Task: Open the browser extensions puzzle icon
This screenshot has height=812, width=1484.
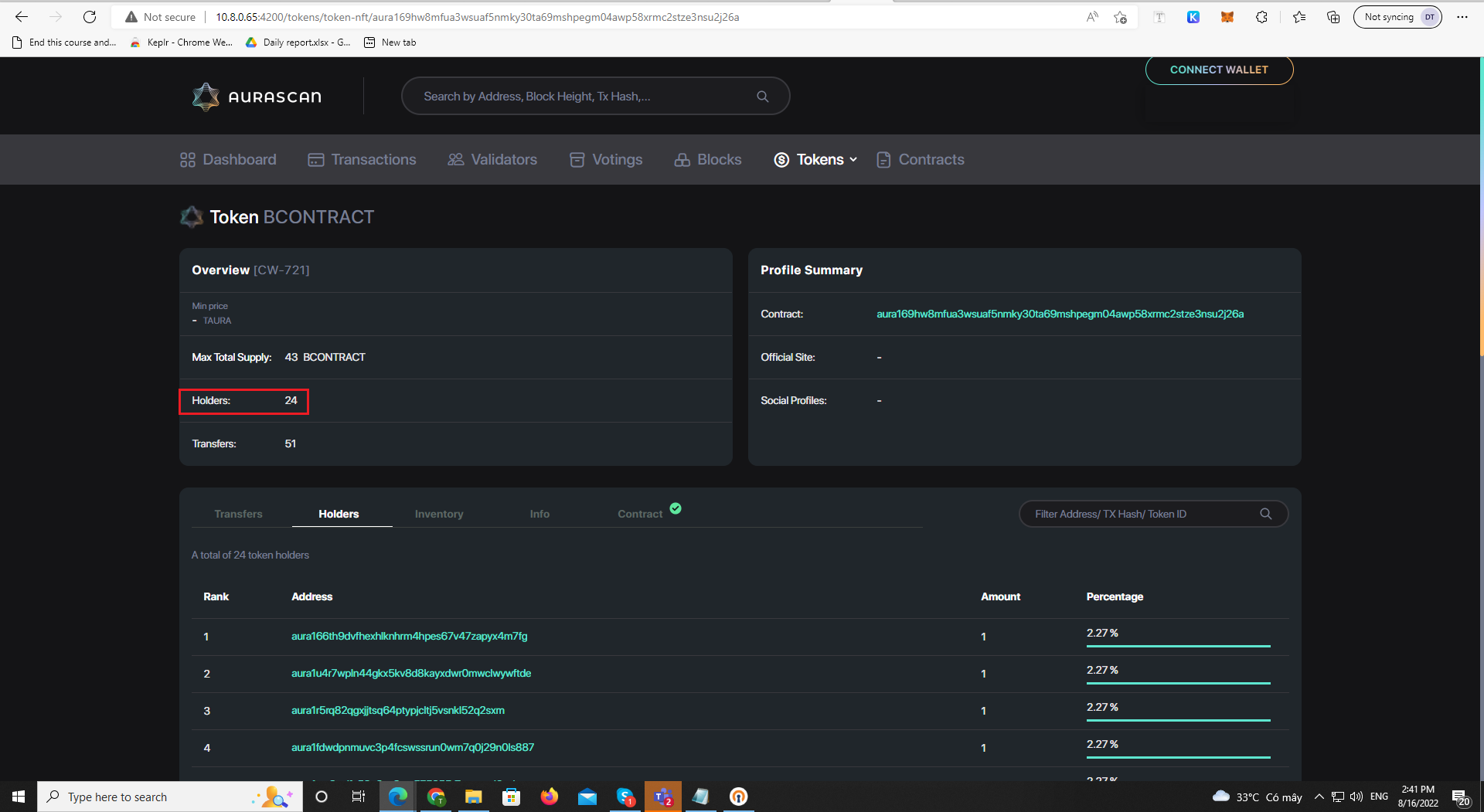Action: [x=1261, y=17]
